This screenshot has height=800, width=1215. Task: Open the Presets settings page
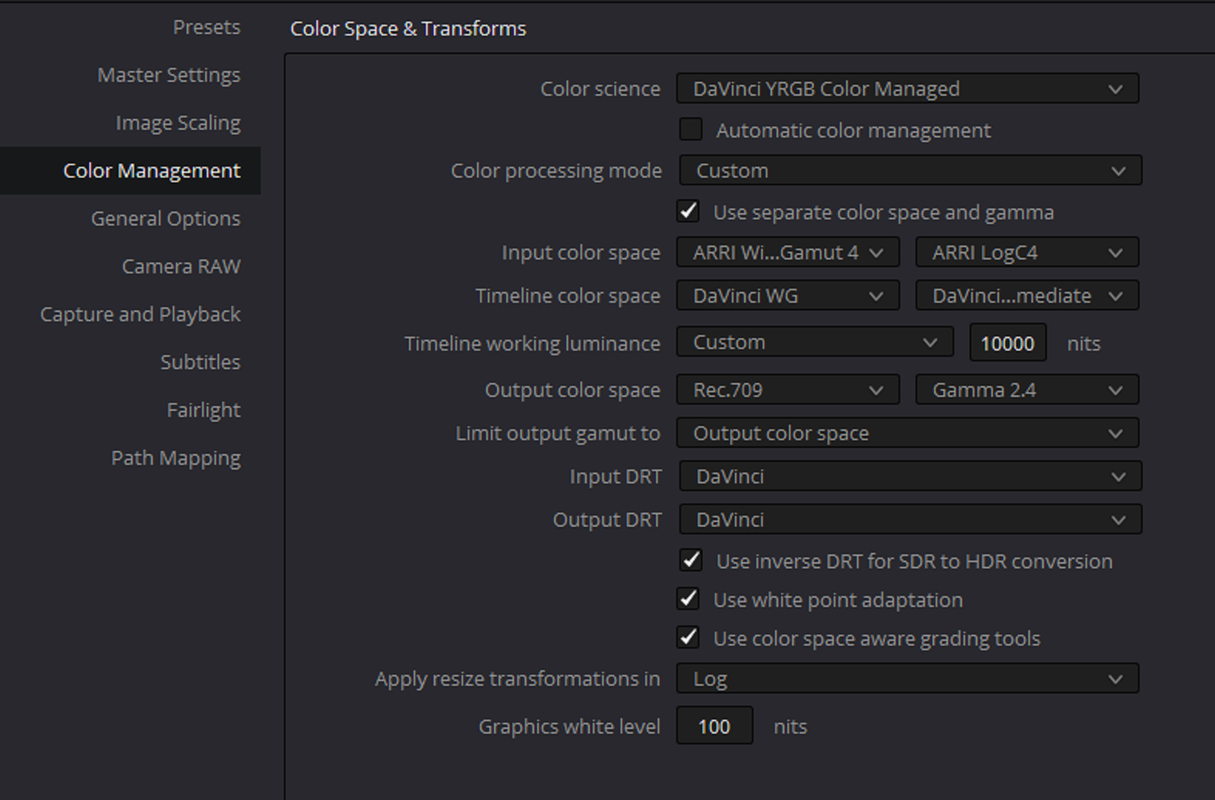tap(206, 27)
